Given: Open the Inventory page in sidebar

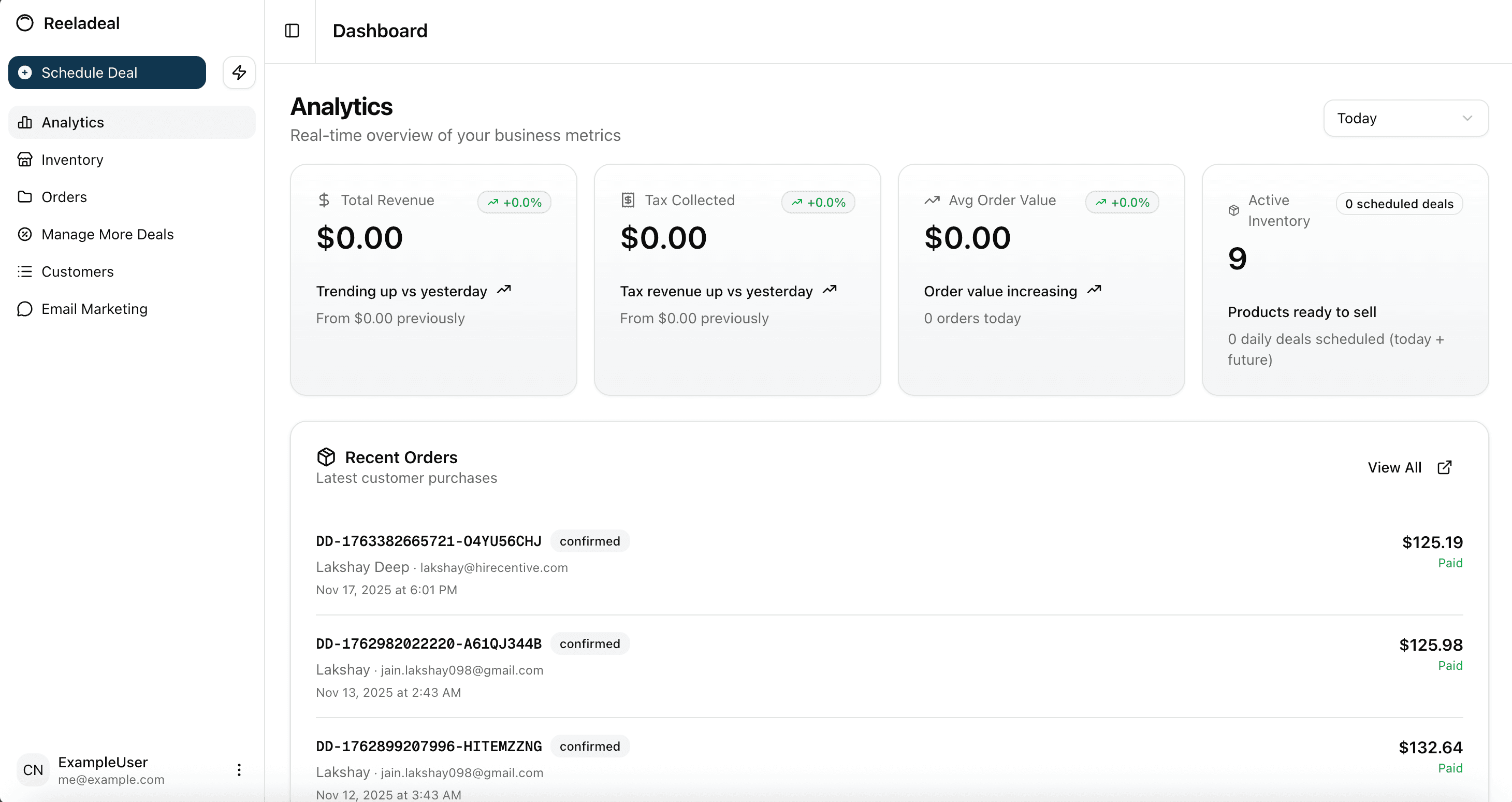Looking at the screenshot, I should (x=72, y=160).
